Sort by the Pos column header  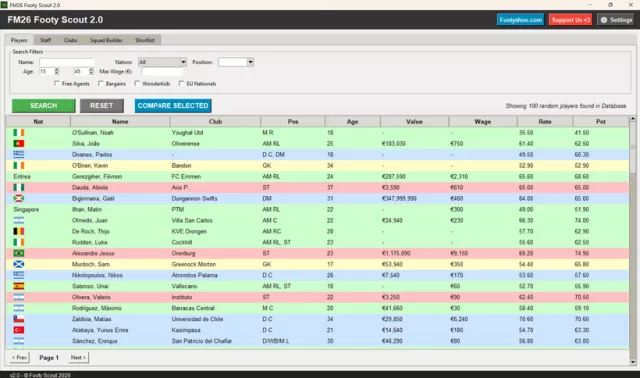point(293,122)
